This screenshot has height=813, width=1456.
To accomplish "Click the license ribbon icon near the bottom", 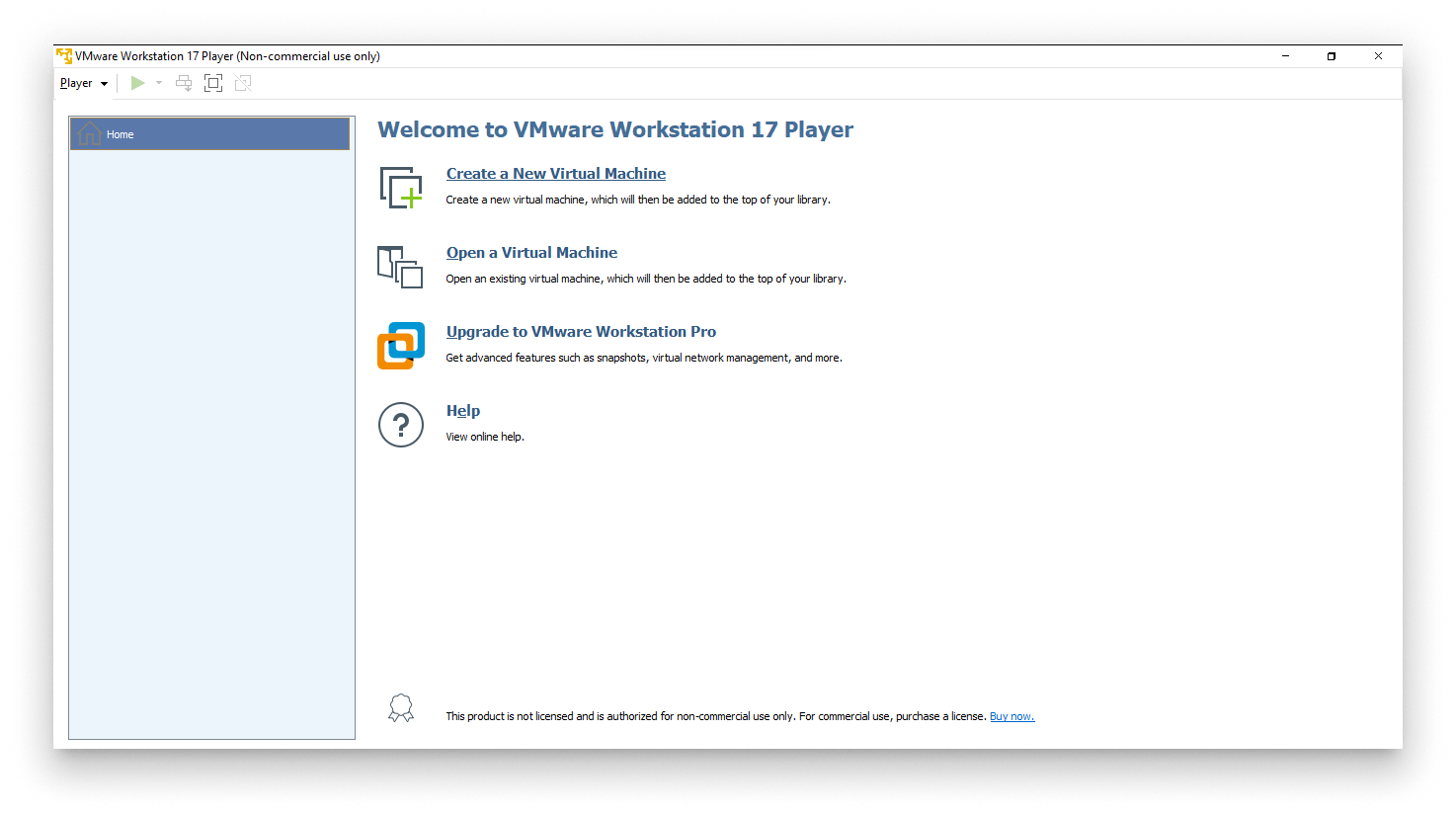I will point(401,707).
